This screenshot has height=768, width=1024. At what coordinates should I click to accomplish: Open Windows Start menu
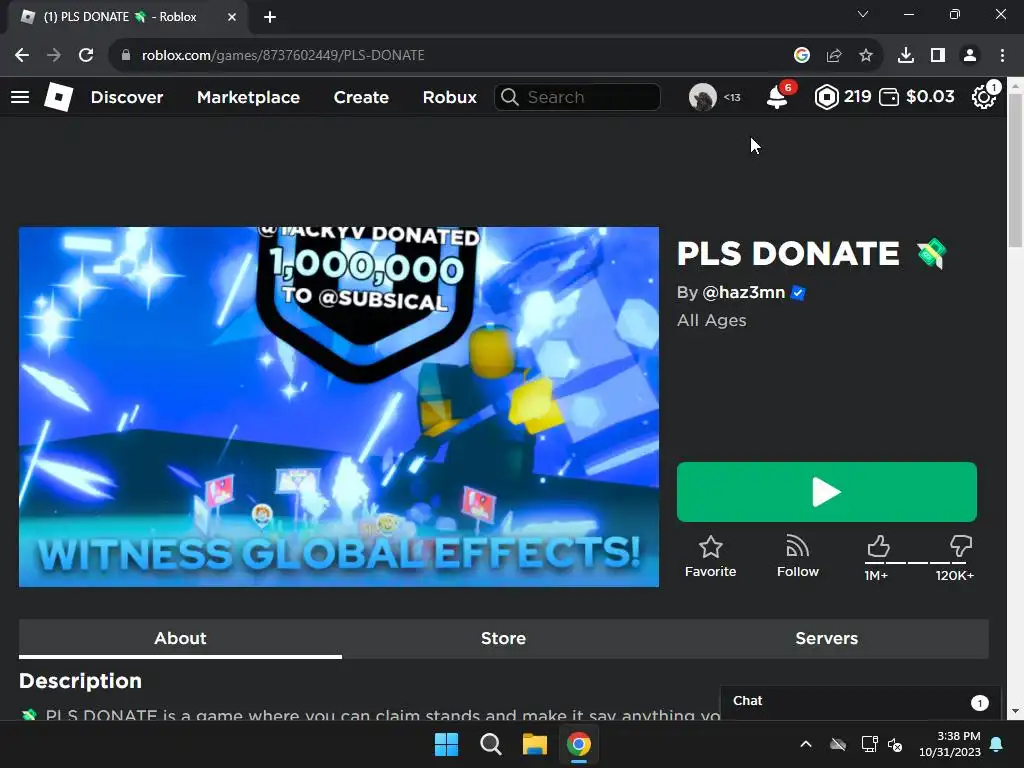coord(447,744)
